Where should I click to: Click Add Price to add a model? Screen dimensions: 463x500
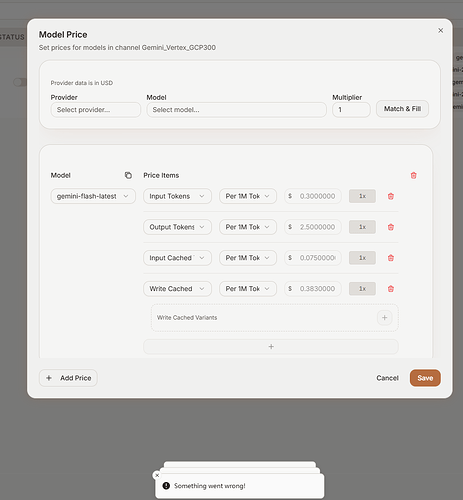(x=68, y=378)
